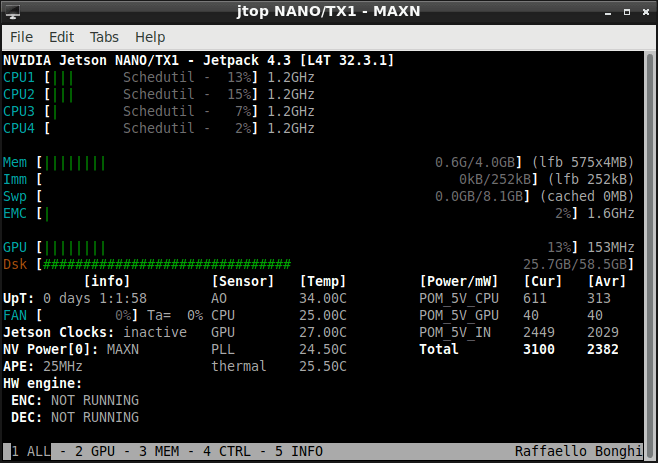Open the Tabs menu
The image size is (658, 463).
click(104, 37)
